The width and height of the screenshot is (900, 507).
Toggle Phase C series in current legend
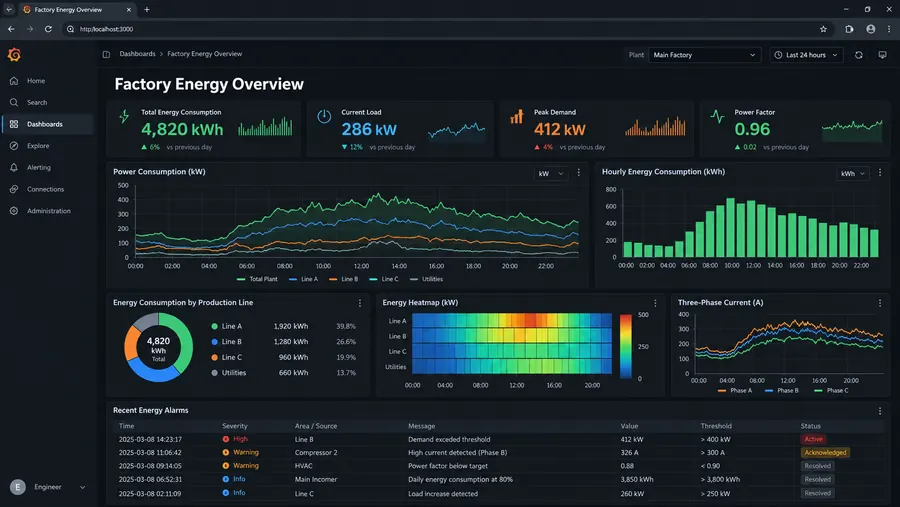click(x=831, y=390)
